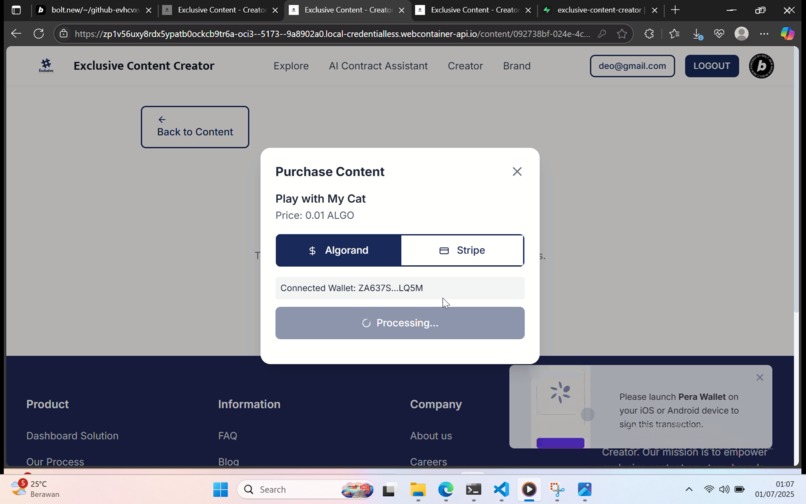Image resolution: width=806 pixels, height=504 pixels.
Task: Click the browser back arrow
Action: (16, 34)
